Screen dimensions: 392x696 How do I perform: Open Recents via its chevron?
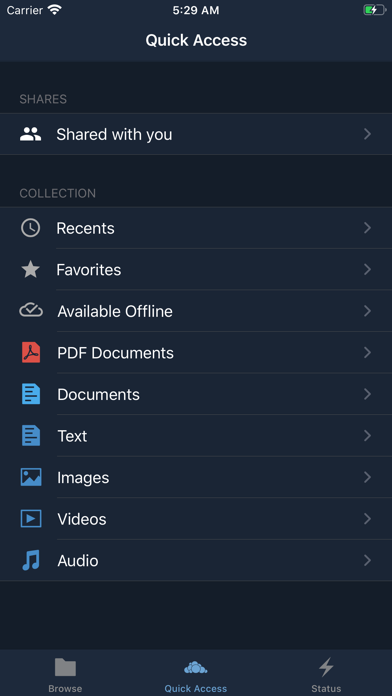click(x=368, y=228)
